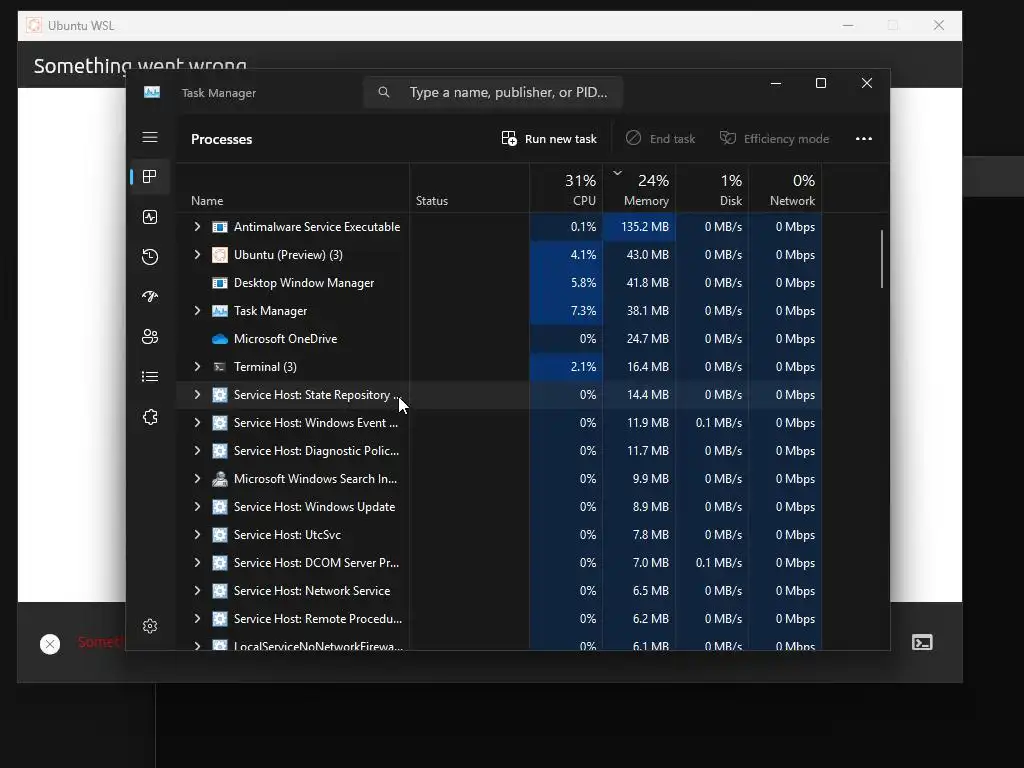Click the Microsoft Windows Search Indexer icon
Image resolution: width=1024 pixels, height=768 pixels.
pyautogui.click(x=220, y=479)
